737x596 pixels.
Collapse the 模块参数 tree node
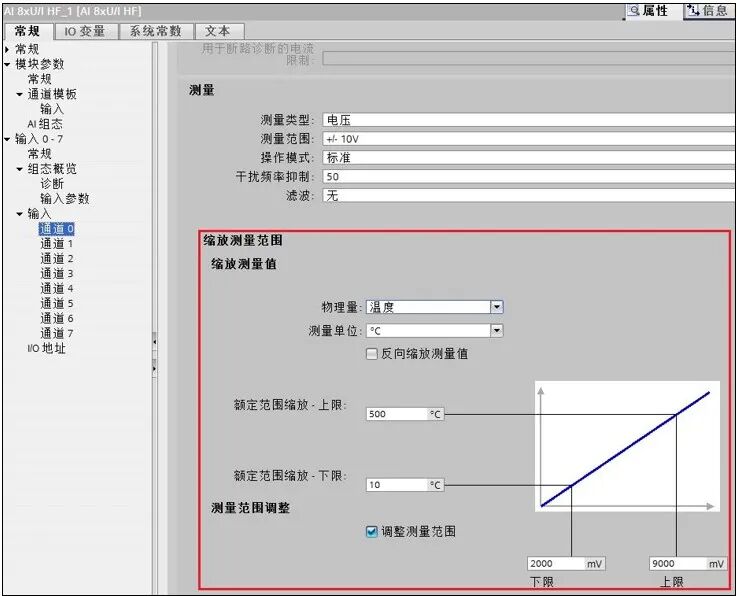point(7,64)
